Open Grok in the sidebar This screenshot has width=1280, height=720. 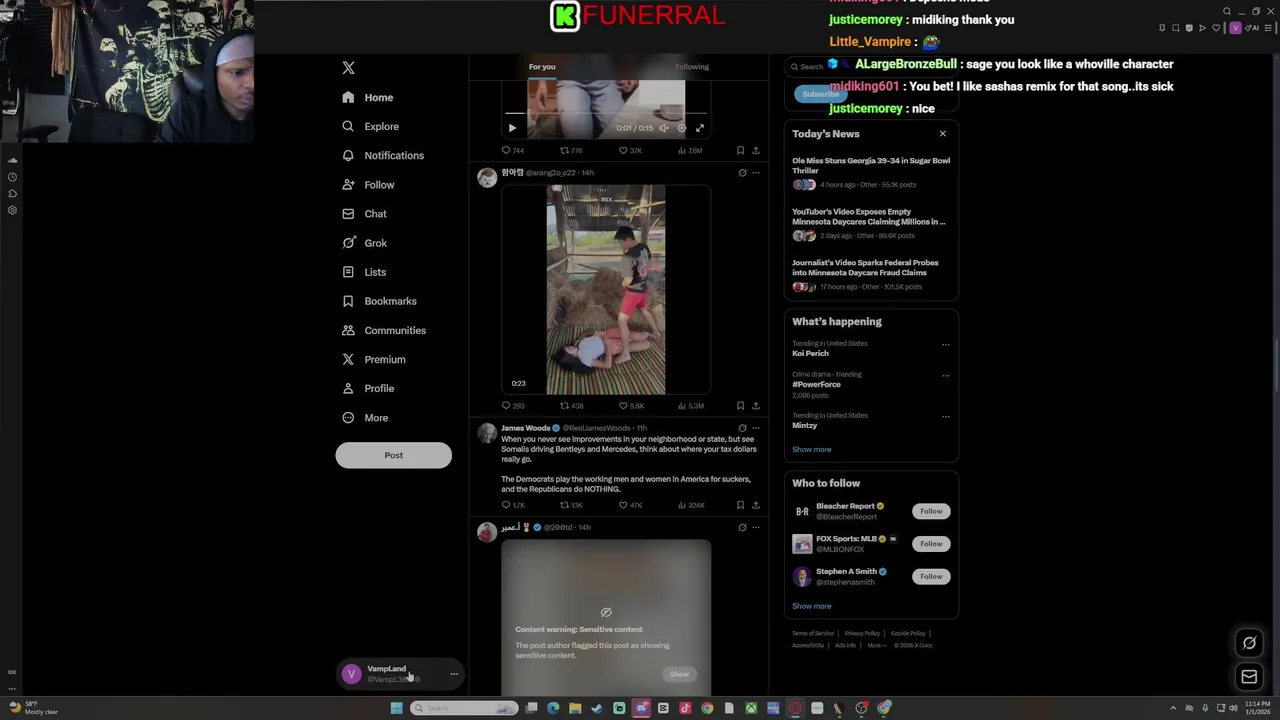coord(364,242)
